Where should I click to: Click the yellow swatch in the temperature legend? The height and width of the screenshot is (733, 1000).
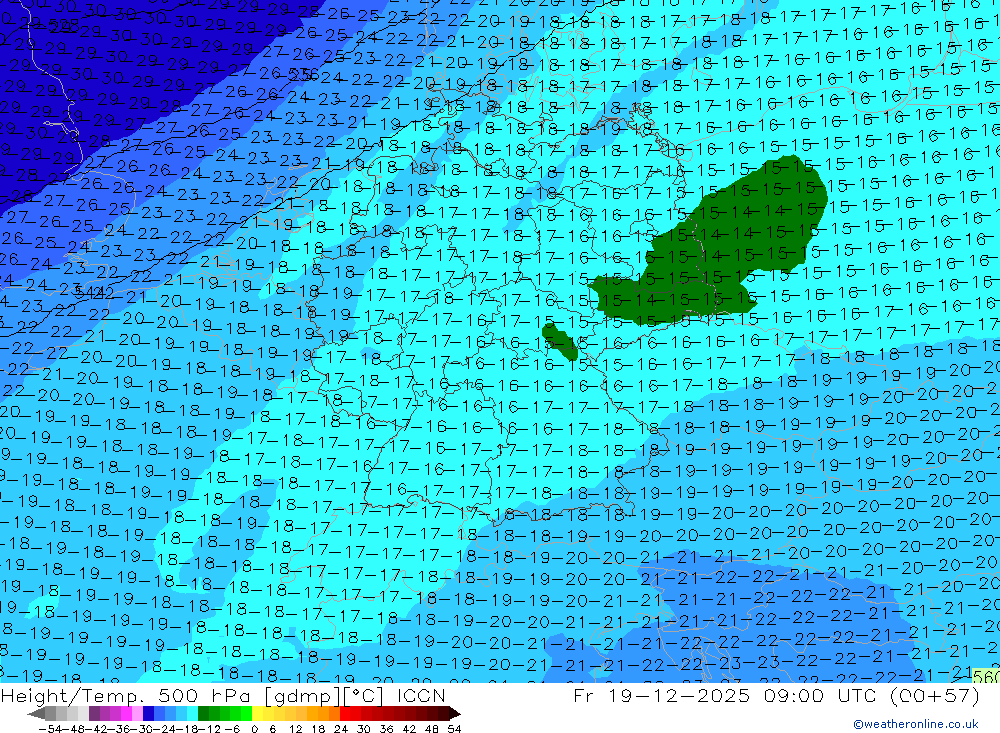coord(263,713)
